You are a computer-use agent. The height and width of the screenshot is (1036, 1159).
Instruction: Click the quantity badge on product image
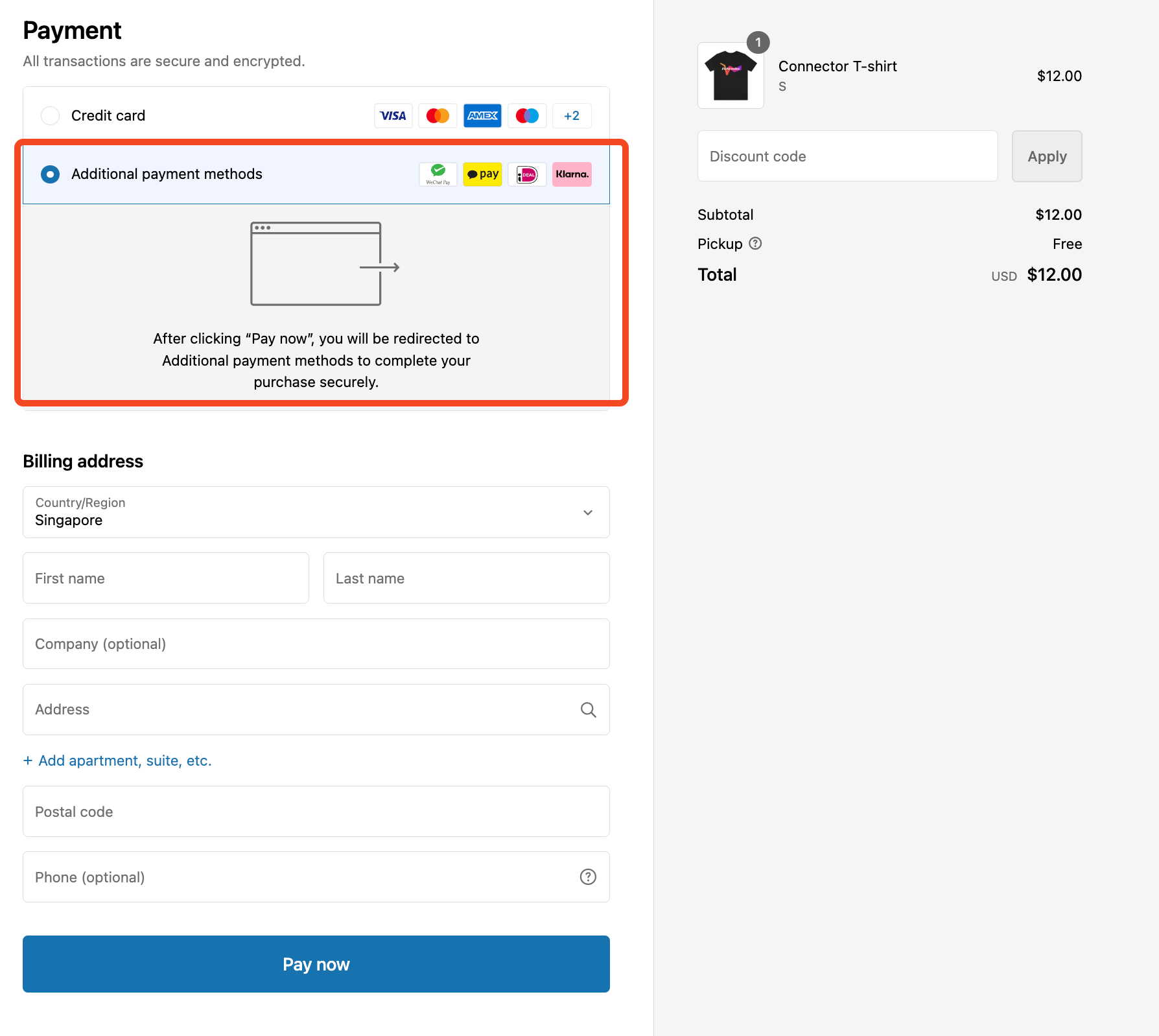[758, 43]
